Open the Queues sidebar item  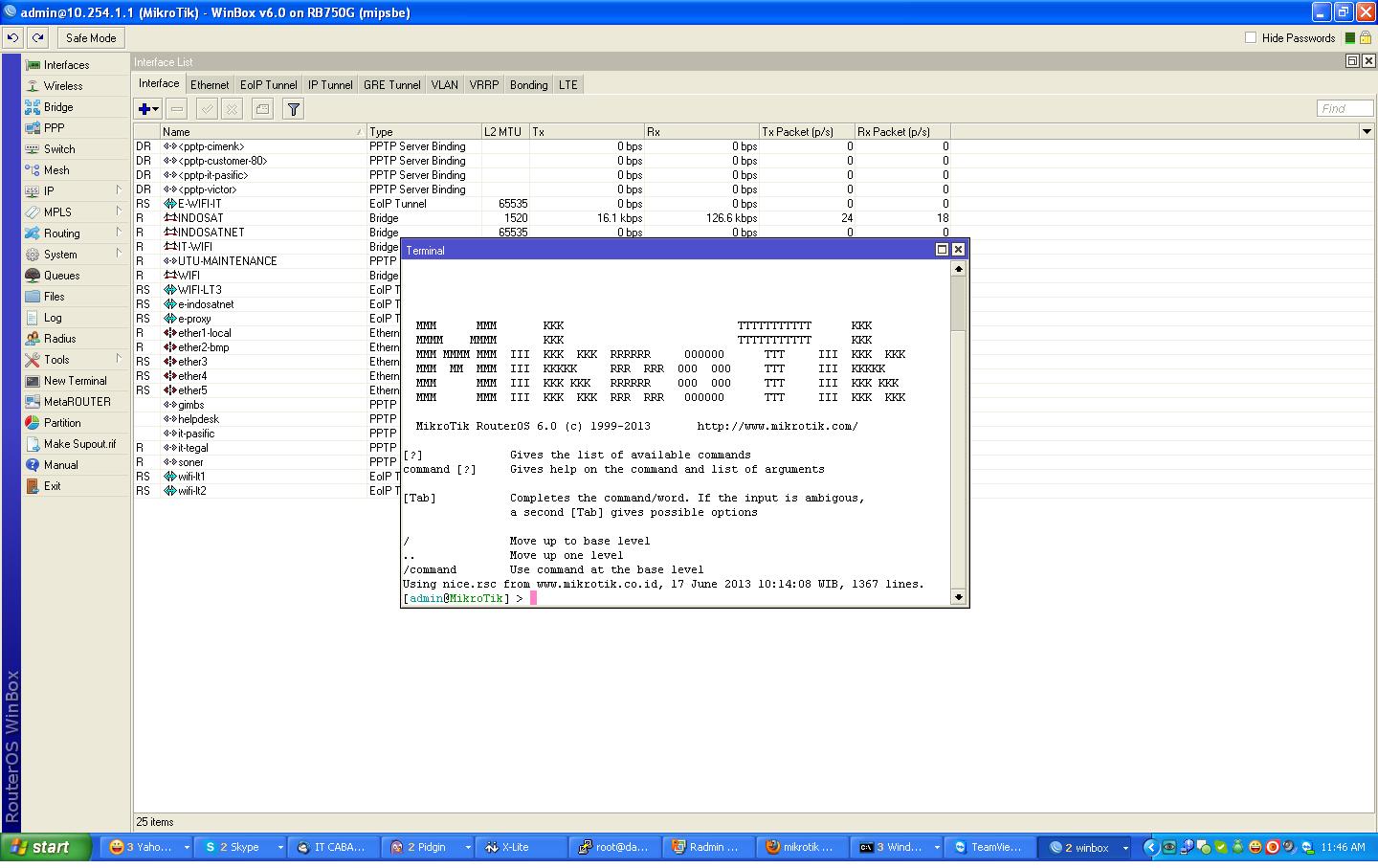(77, 276)
